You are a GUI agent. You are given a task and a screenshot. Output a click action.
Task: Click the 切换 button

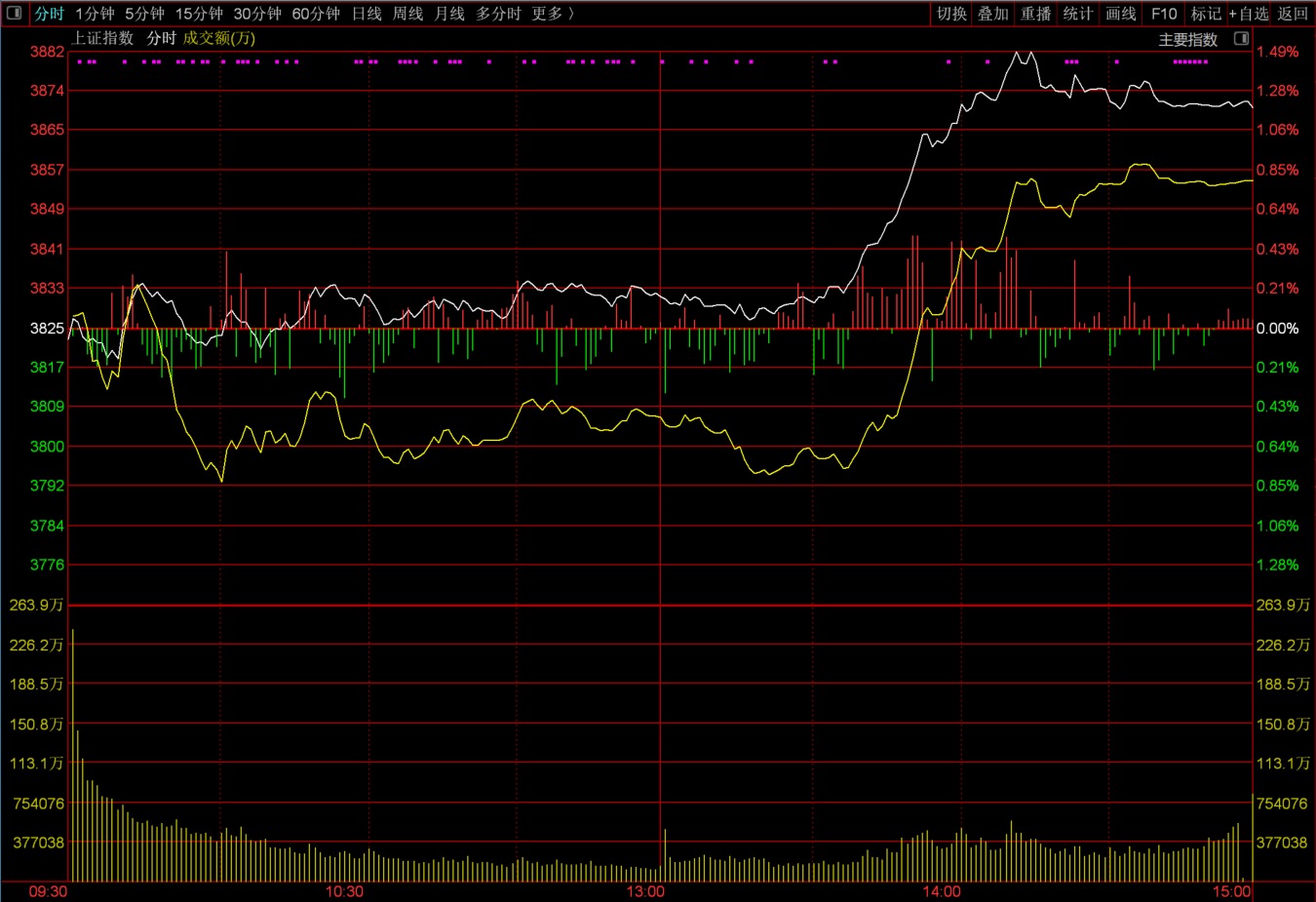[x=951, y=14]
